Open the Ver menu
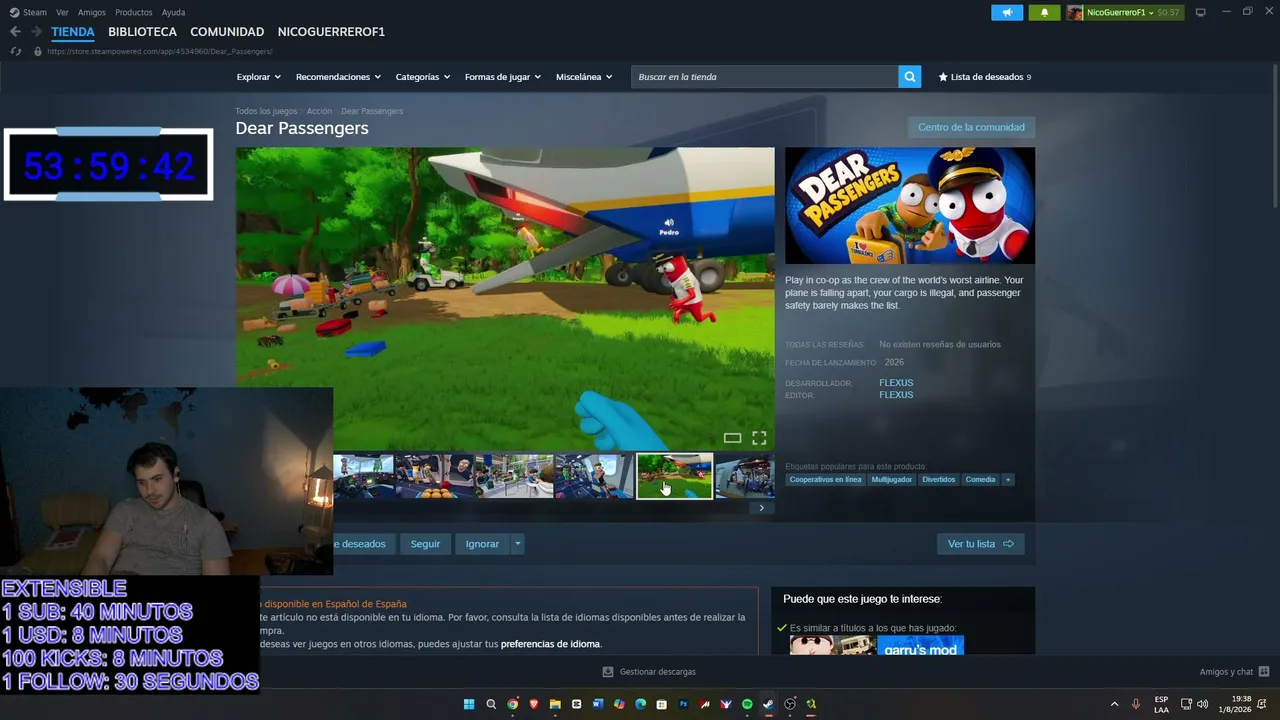The width and height of the screenshot is (1280, 720). click(62, 13)
